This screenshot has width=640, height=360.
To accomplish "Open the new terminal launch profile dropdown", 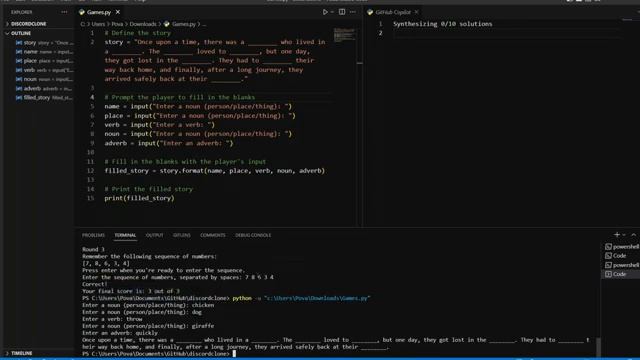I will click(624, 235).
